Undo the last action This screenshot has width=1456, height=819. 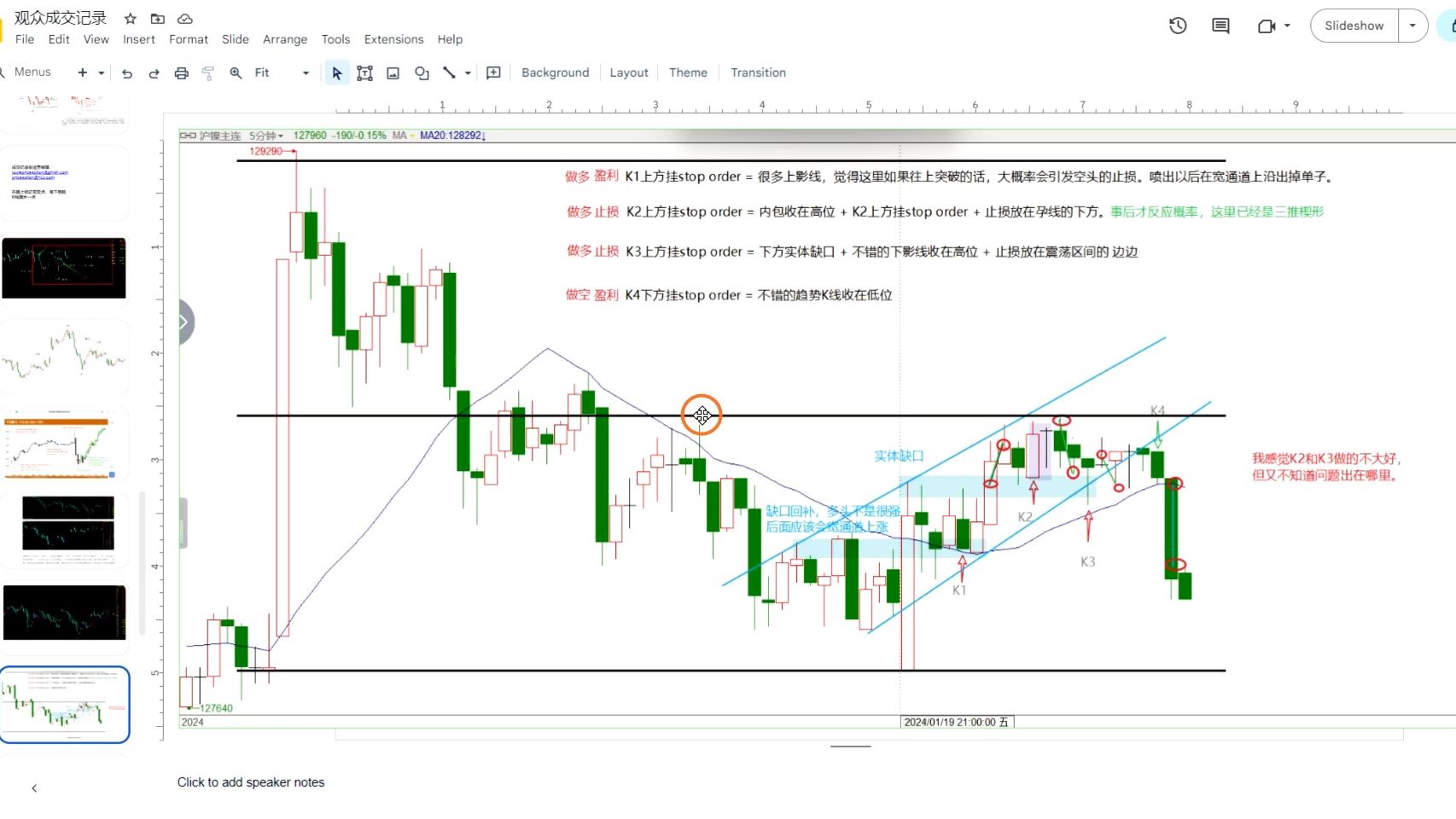tap(127, 73)
